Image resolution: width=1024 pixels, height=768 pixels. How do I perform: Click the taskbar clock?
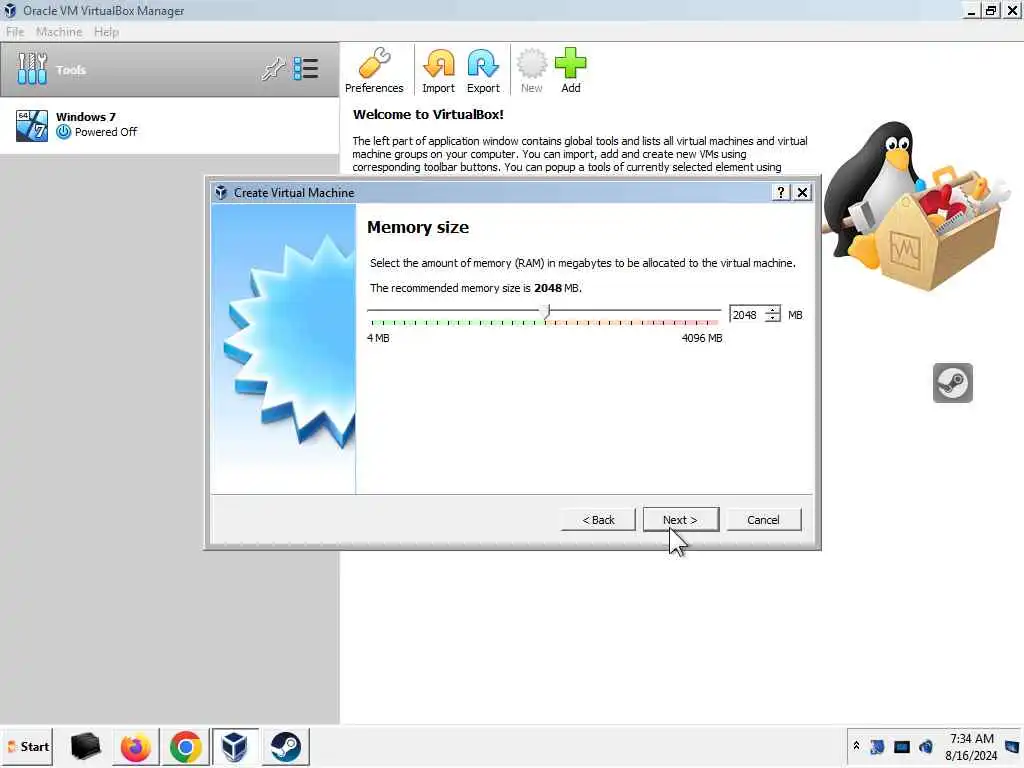tap(971, 746)
